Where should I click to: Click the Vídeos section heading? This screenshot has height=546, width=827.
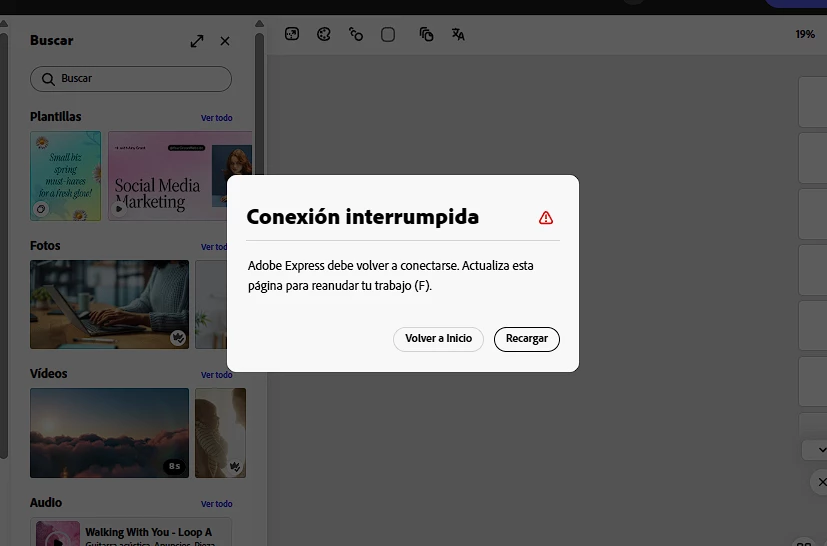tap(49, 373)
